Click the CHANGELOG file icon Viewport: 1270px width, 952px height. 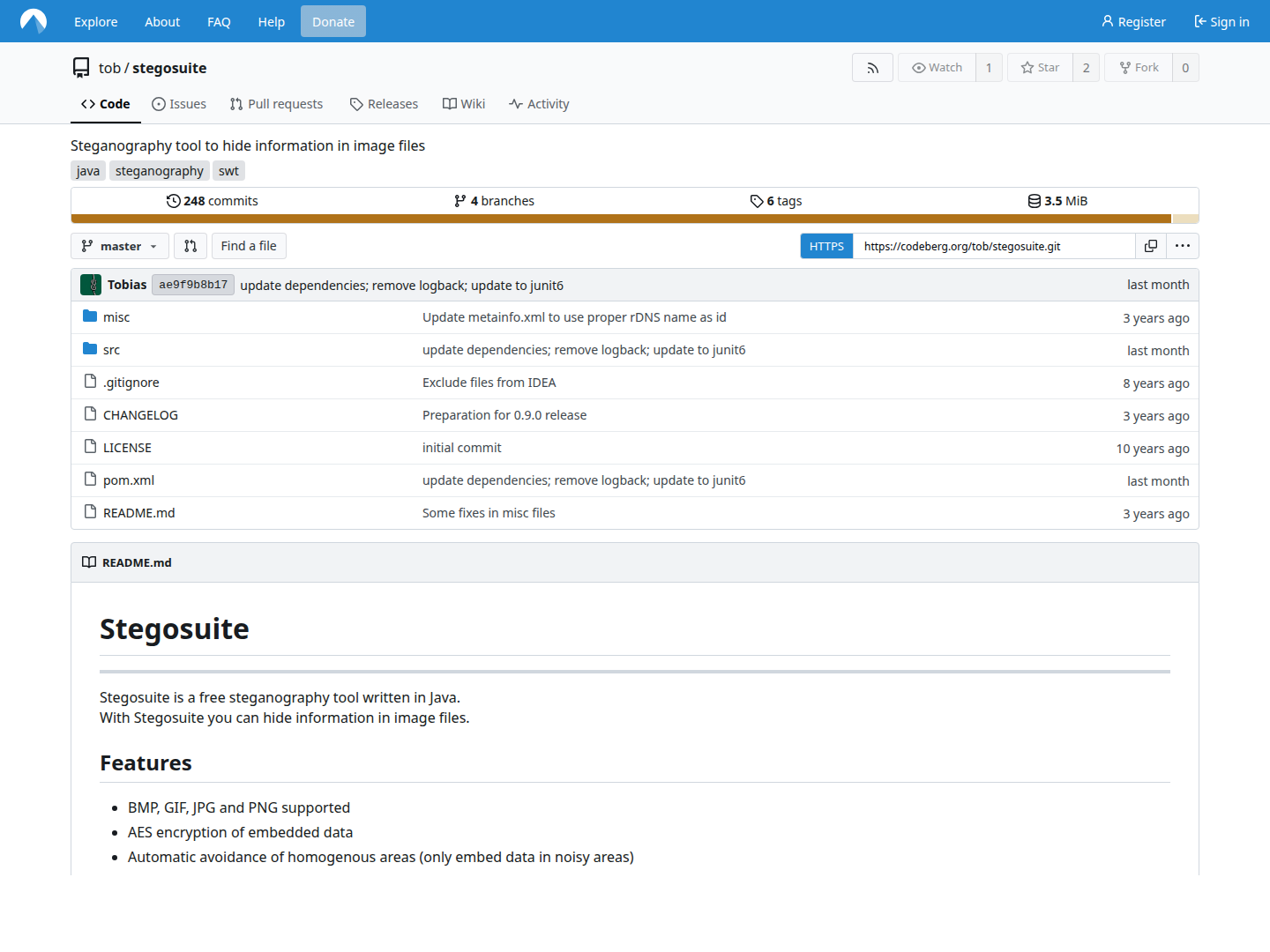(90, 413)
